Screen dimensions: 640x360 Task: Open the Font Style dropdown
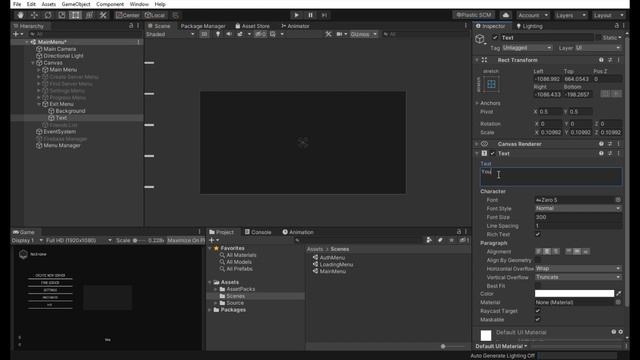click(578, 208)
